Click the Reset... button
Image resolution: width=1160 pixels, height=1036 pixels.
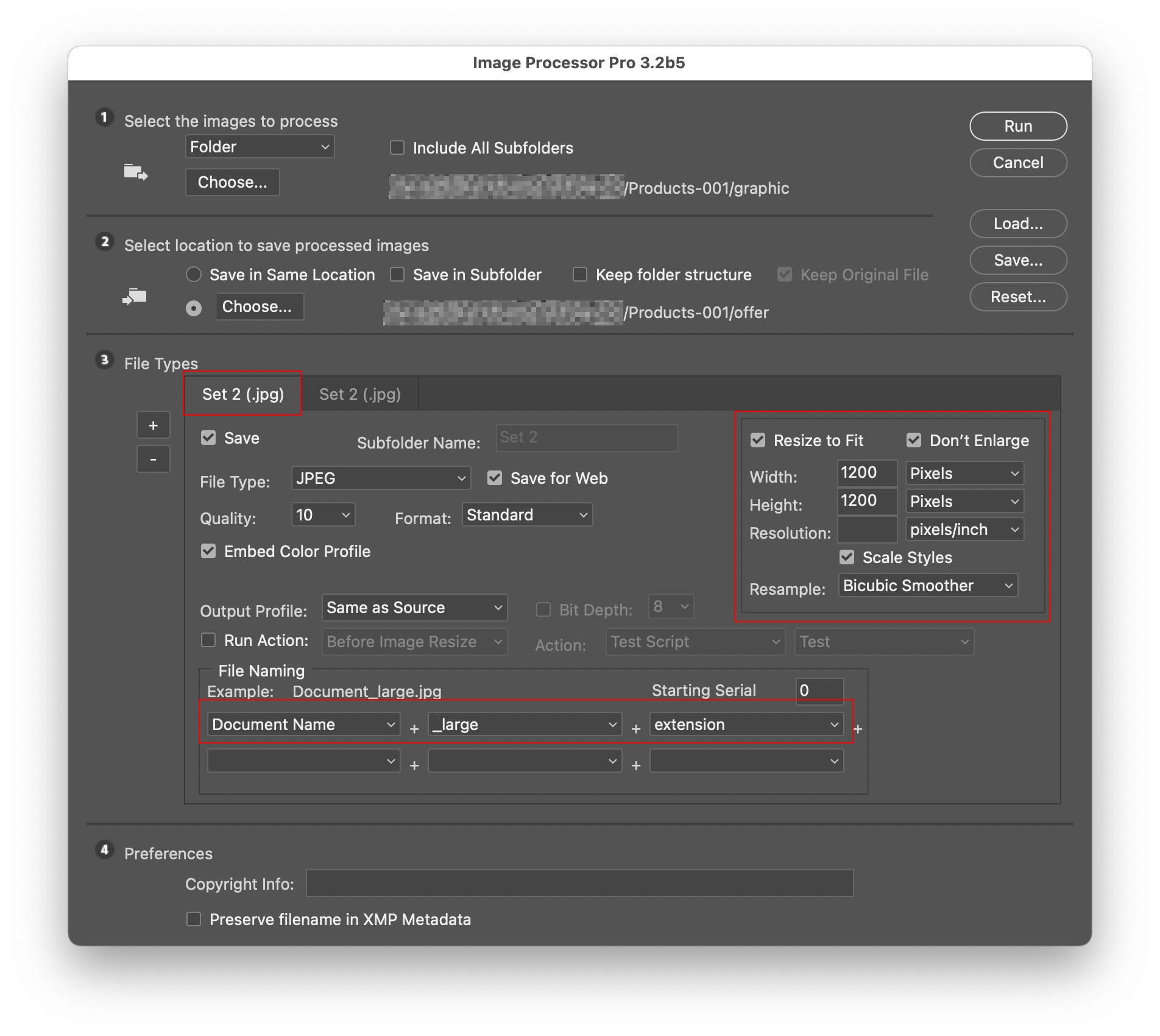[1019, 297]
